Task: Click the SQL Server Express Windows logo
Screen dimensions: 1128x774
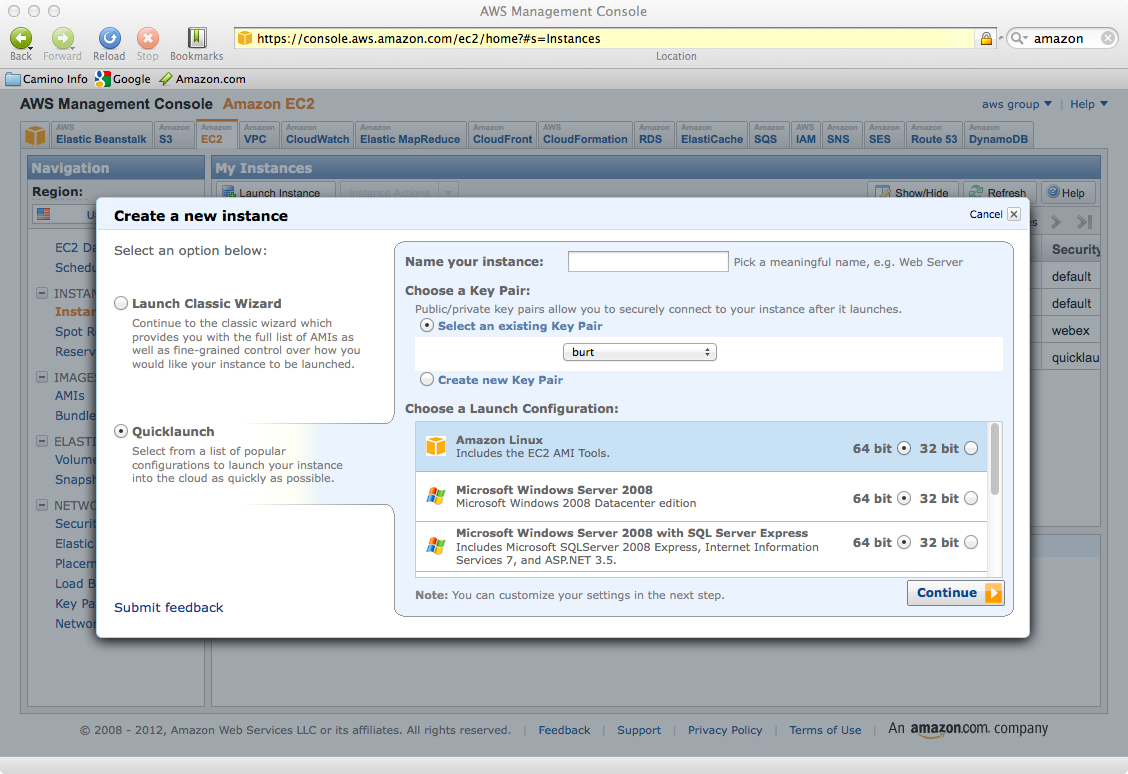Action: 436,545
